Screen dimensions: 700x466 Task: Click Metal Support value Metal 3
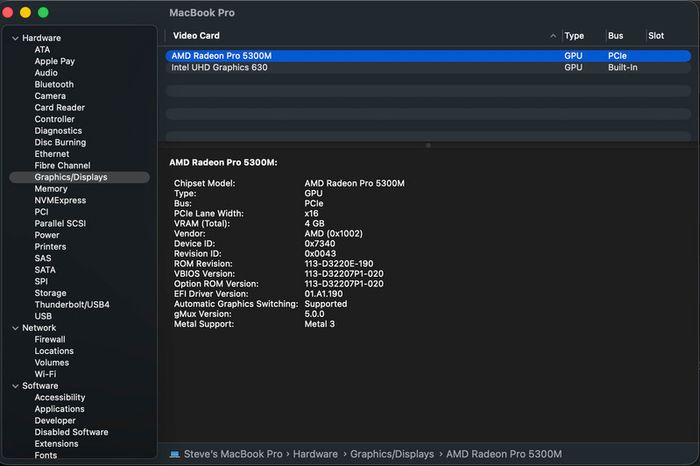(320, 324)
